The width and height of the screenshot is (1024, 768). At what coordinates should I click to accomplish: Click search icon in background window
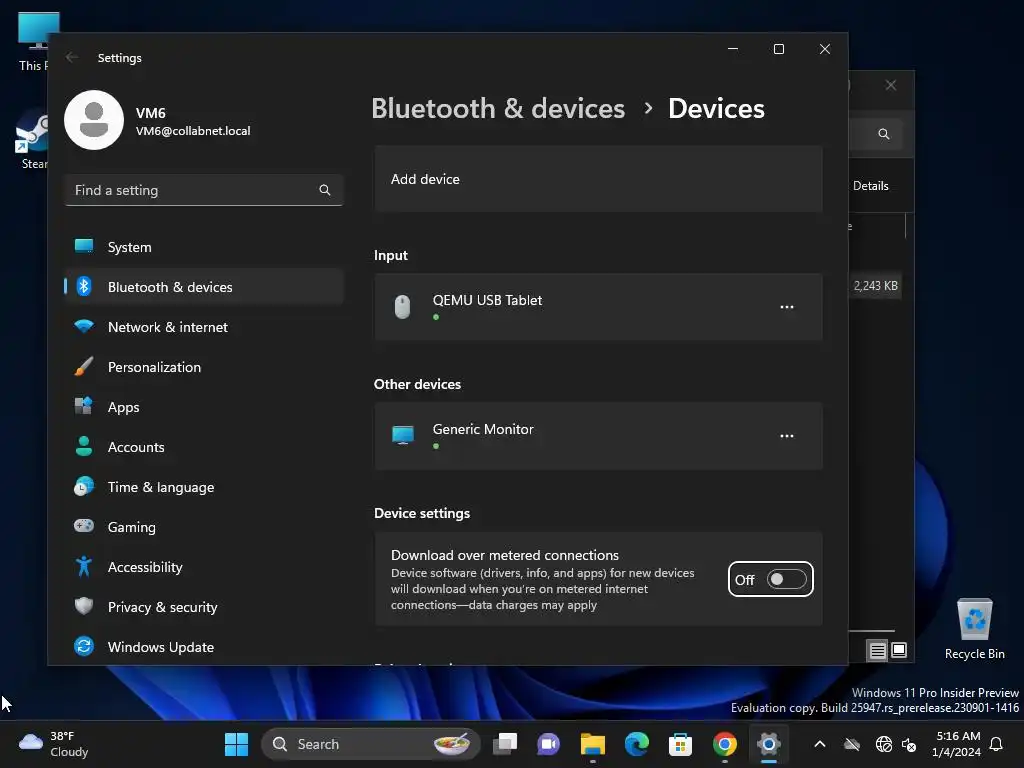(x=884, y=134)
